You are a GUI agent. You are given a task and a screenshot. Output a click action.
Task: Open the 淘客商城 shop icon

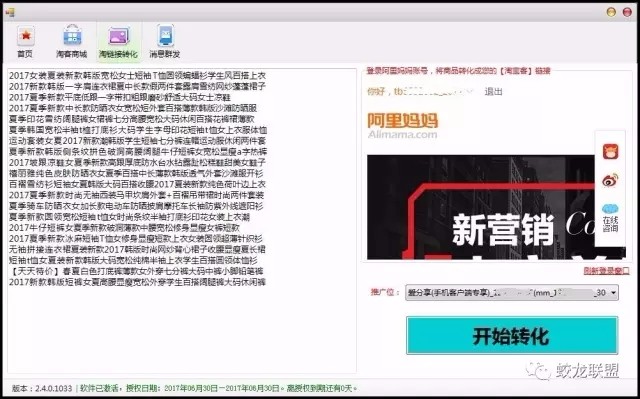(x=72, y=35)
